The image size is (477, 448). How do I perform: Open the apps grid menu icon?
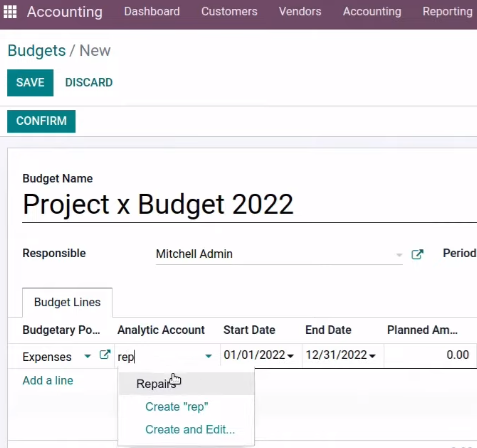point(10,12)
